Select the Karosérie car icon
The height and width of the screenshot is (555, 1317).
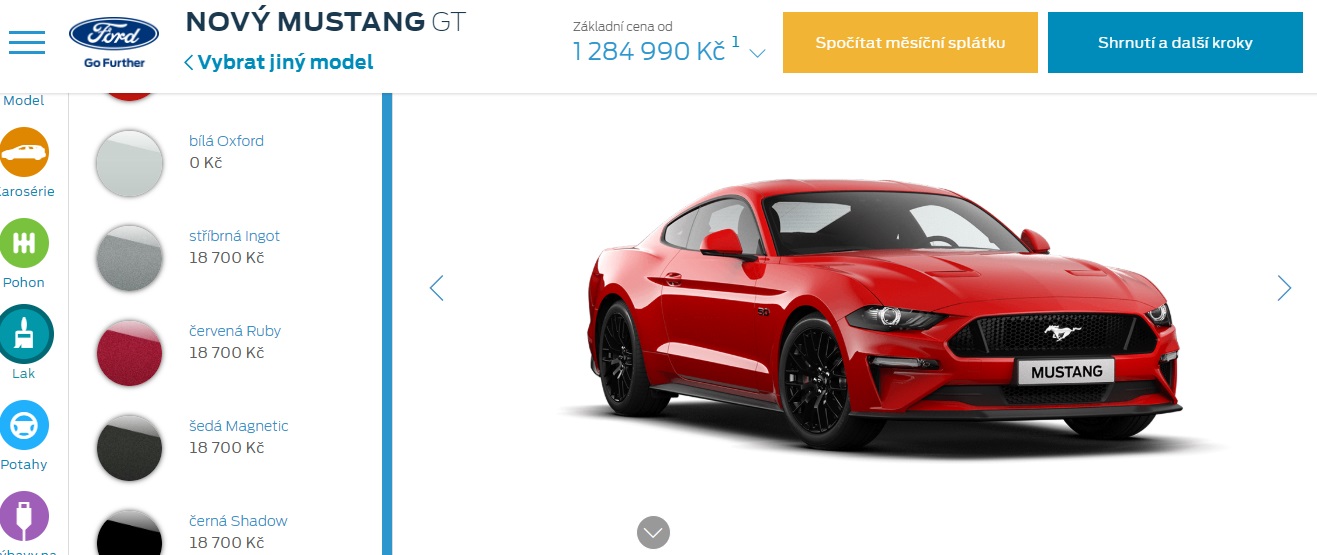[24, 152]
